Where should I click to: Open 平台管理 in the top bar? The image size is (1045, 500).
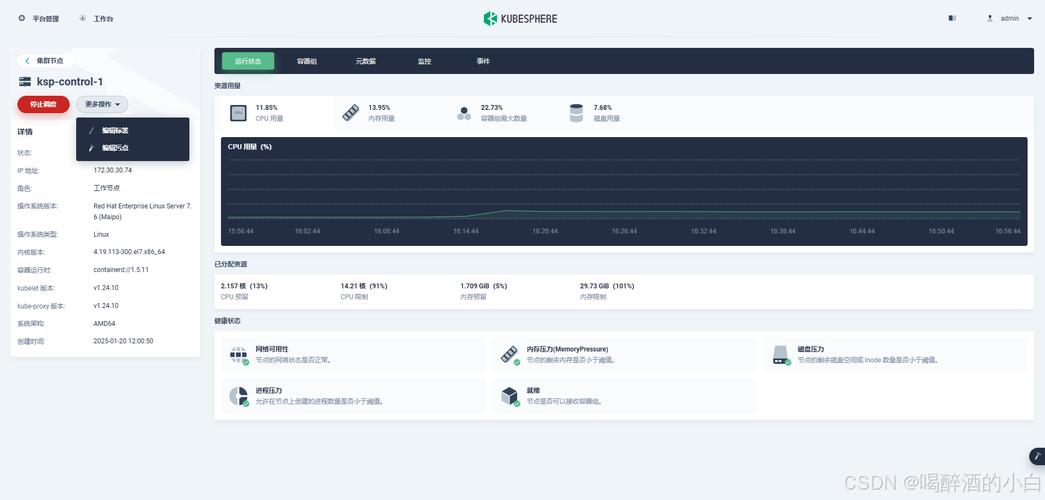(39, 18)
